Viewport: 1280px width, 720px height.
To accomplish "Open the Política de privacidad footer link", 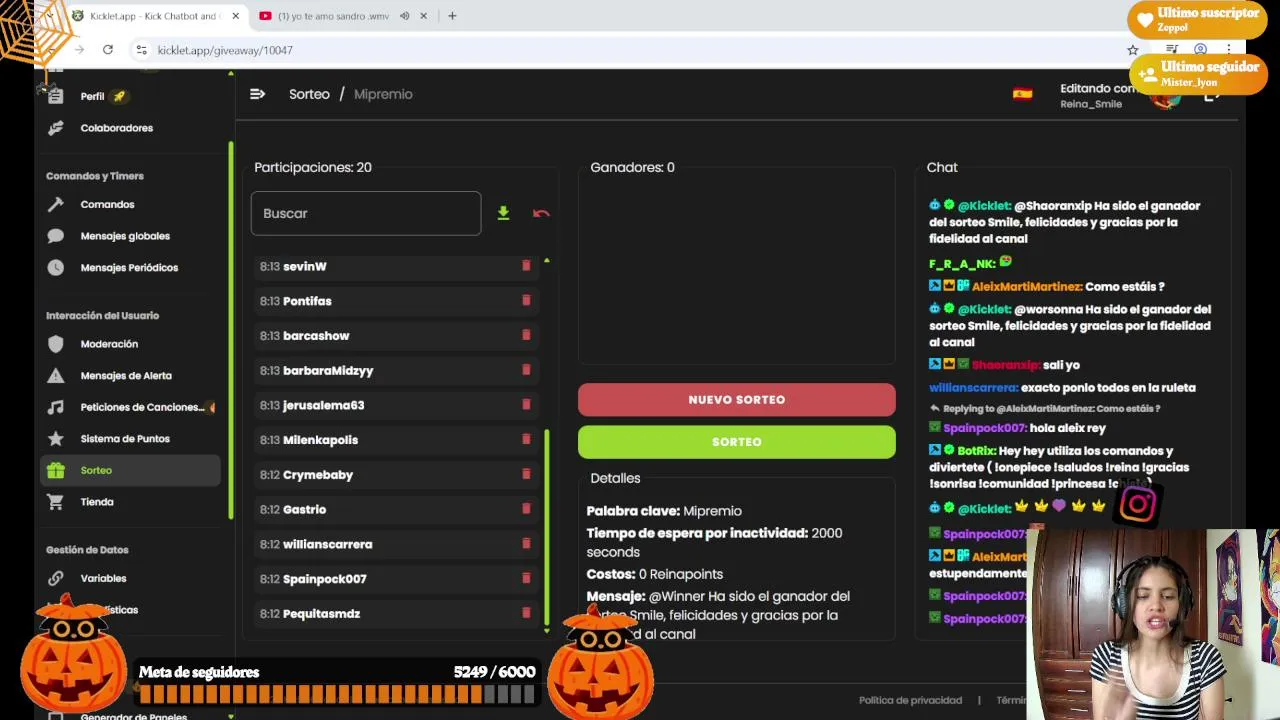I will 910,700.
